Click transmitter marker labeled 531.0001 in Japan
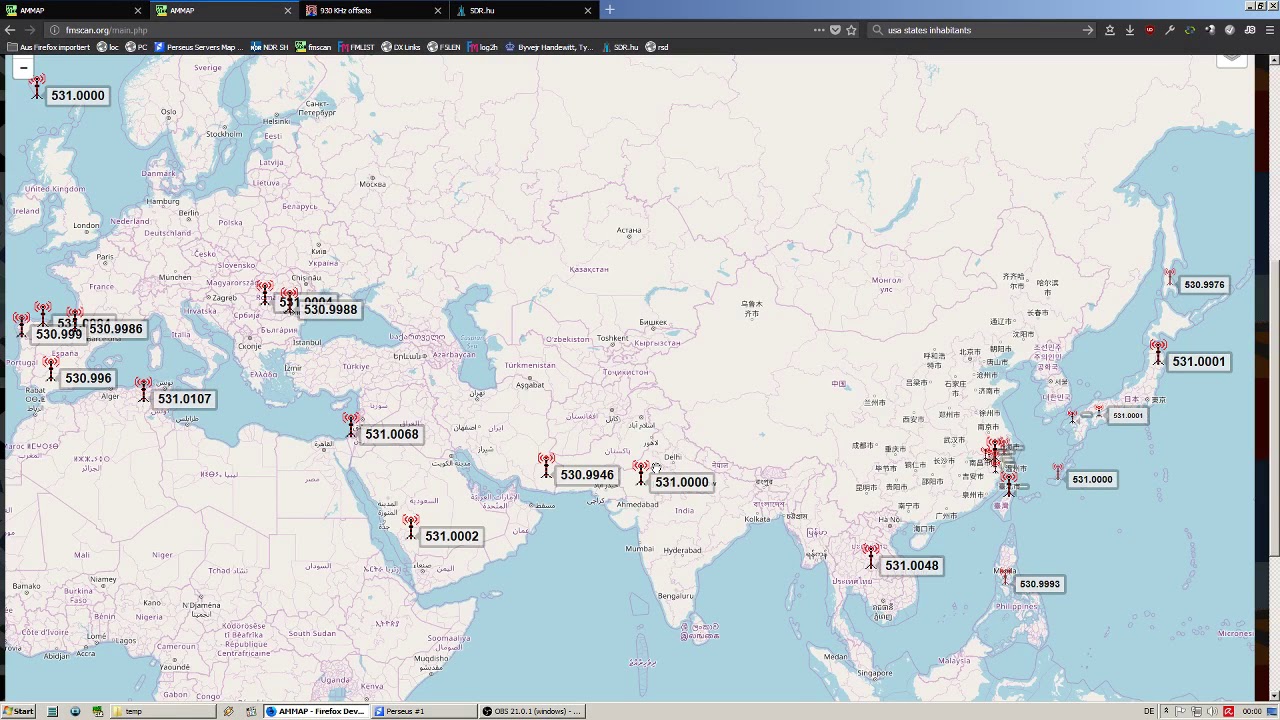The image size is (1280, 720). tap(1158, 353)
